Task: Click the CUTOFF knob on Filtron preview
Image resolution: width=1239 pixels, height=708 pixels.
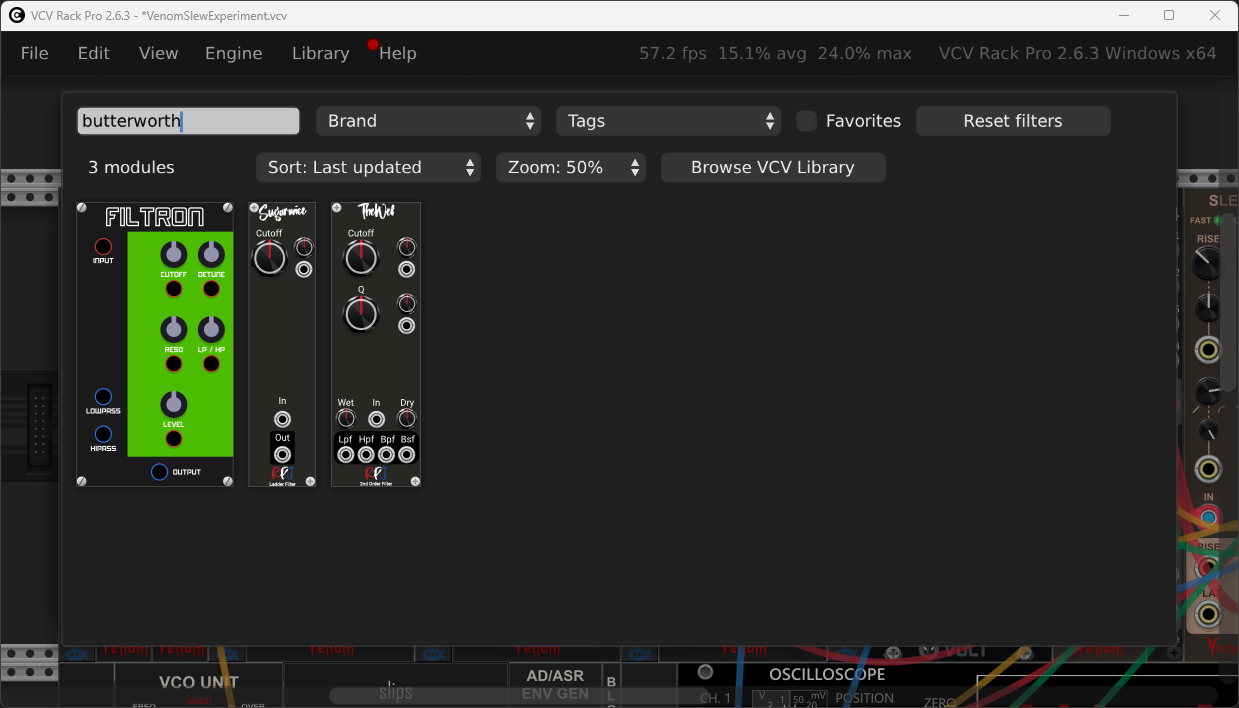Action: coord(174,254)
